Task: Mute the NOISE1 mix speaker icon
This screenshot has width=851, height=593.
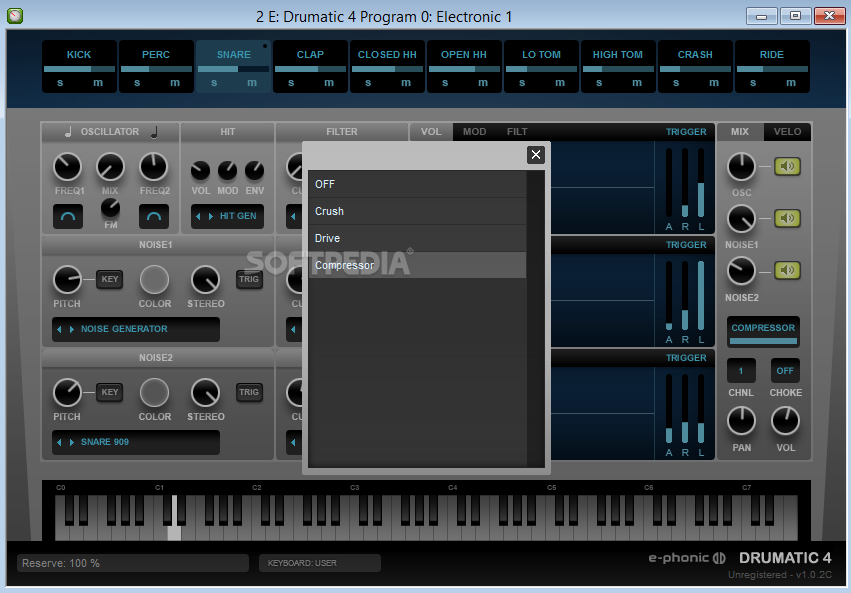Action: pyautogui.click(x=787, y=218)
